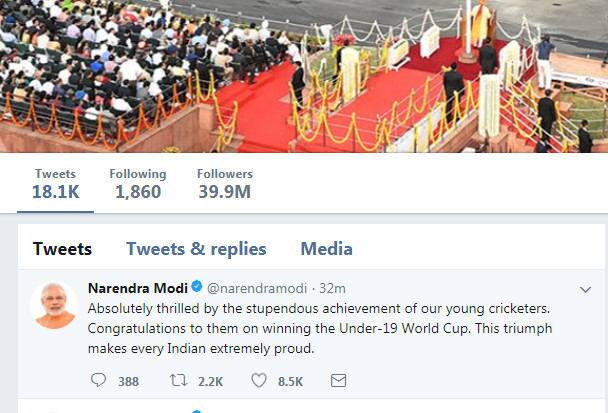Click the 8.5K likes count
The height and width of the screenshot is (413, 608).
point(290,382)
